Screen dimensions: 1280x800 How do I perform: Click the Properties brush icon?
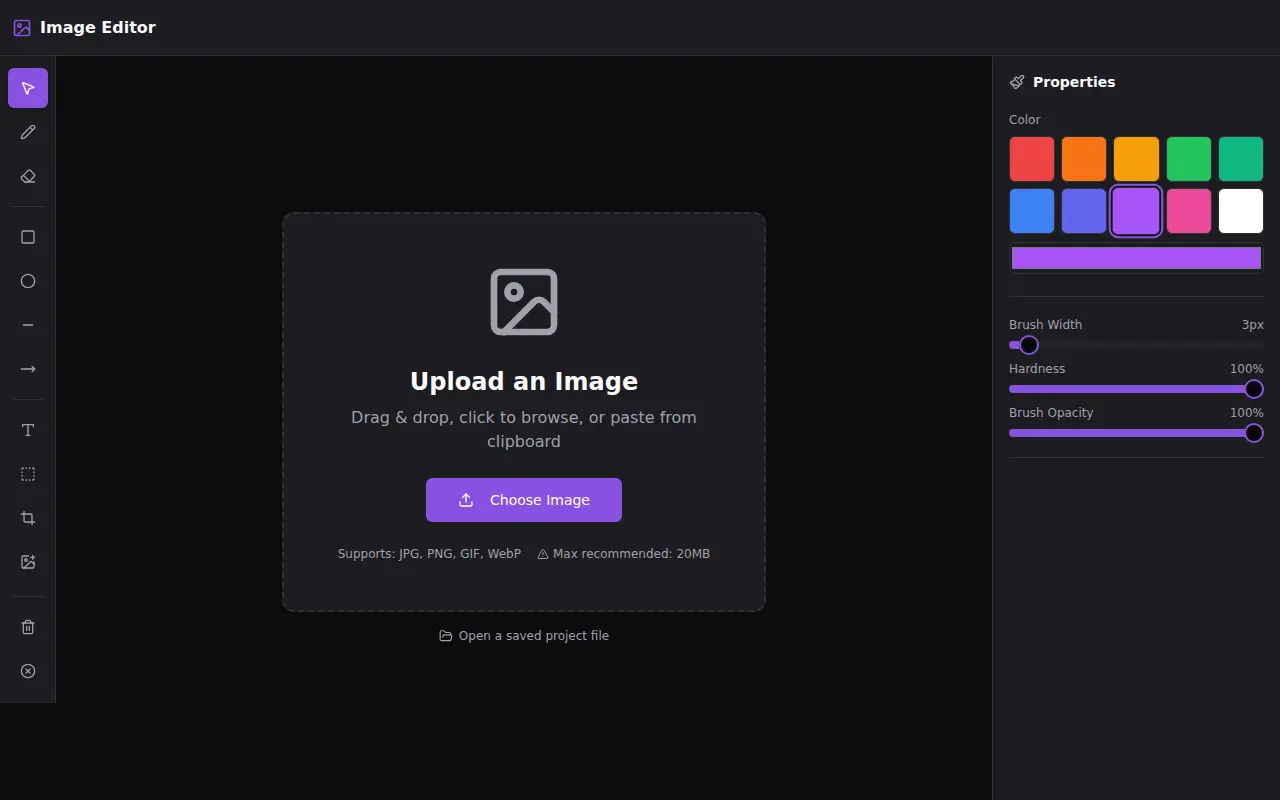click(x=1017, y=82)
